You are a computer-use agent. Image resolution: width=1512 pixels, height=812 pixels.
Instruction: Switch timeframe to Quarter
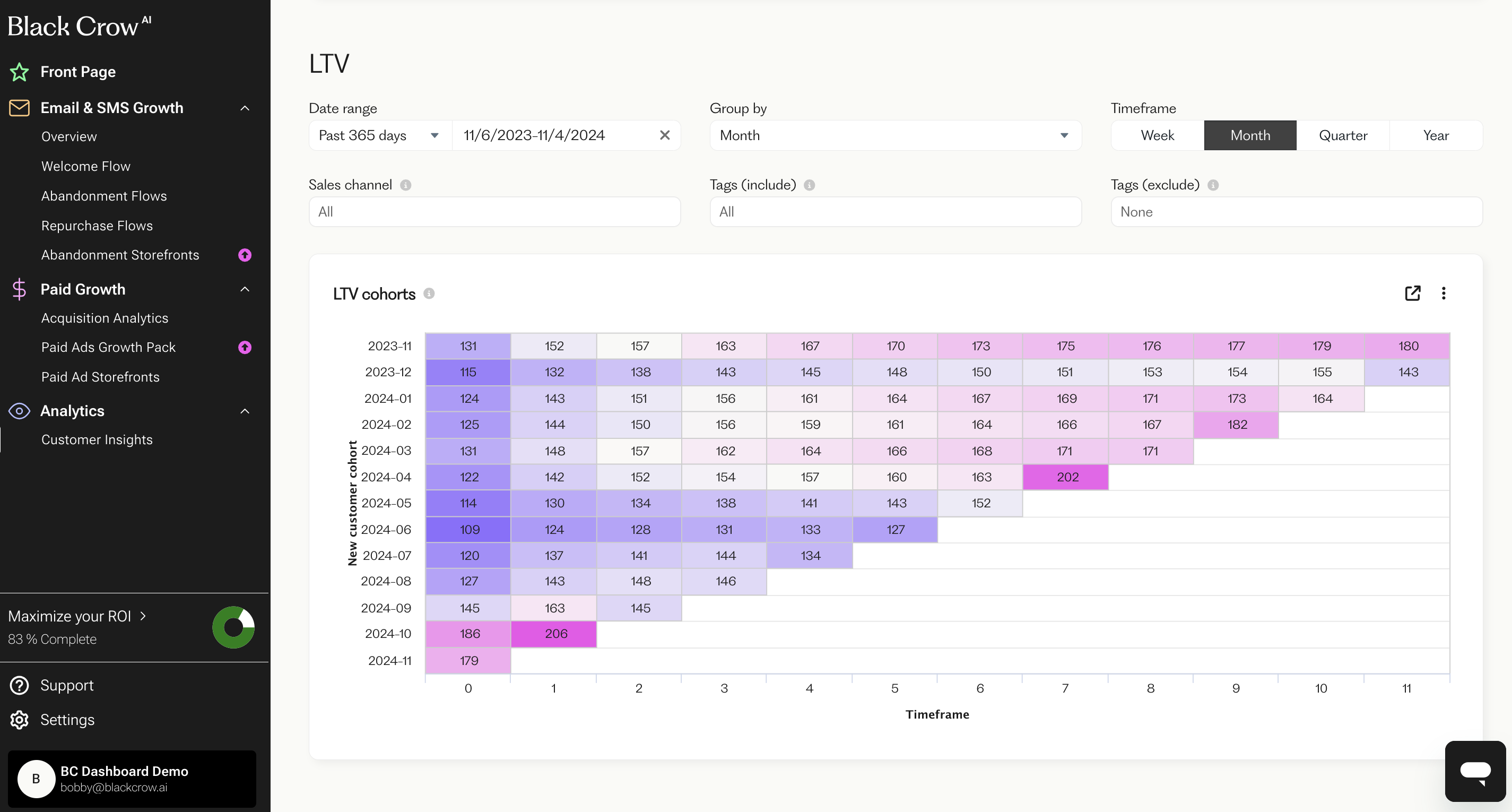[x=1342, y=135]
